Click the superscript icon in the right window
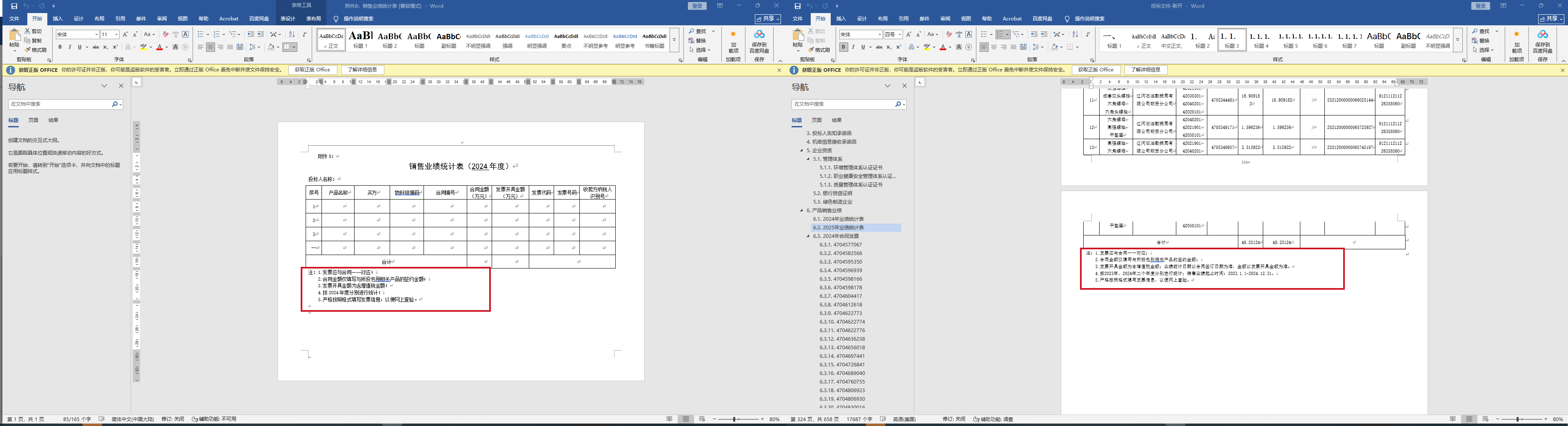1568x426 pixels. pyautogui.click(x=898, y=47)
